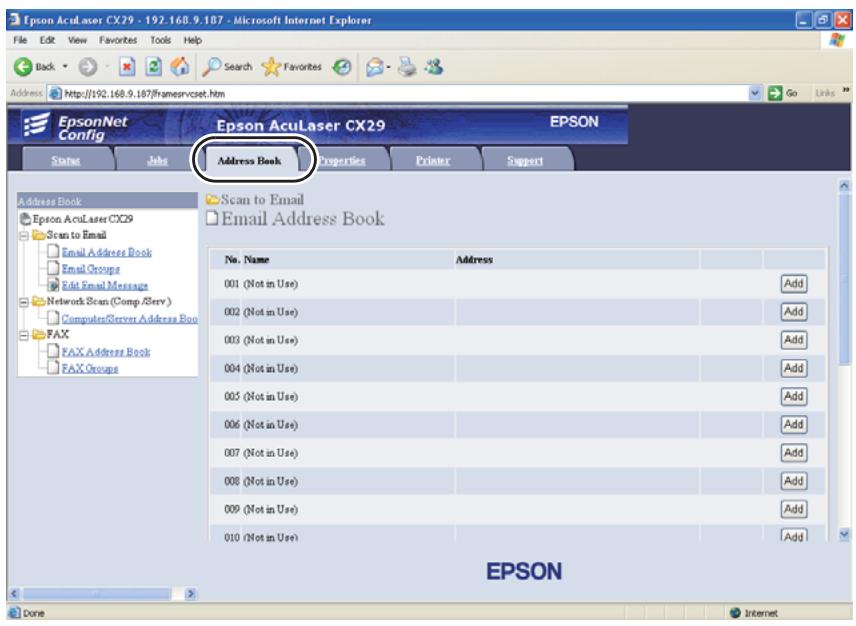Open FAX Address Book link
Image resolution: width=856 pixels, height=626 pixels.
(106, 352)
